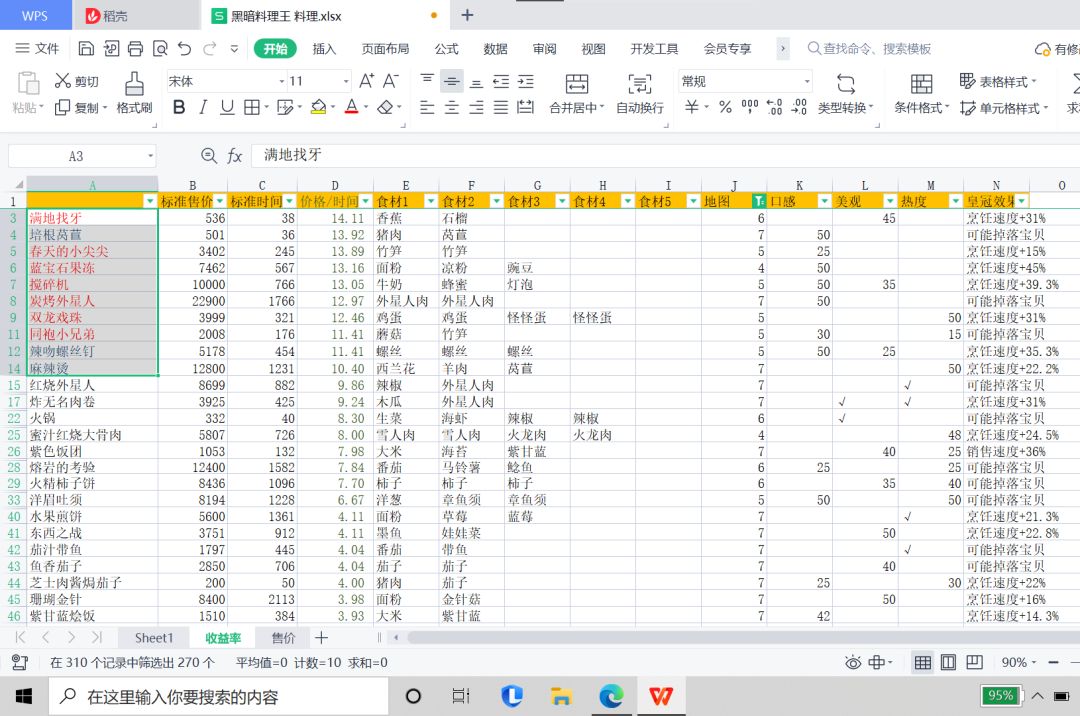
Task: Add a new sheet with plus button
Action: pos(321,638)
